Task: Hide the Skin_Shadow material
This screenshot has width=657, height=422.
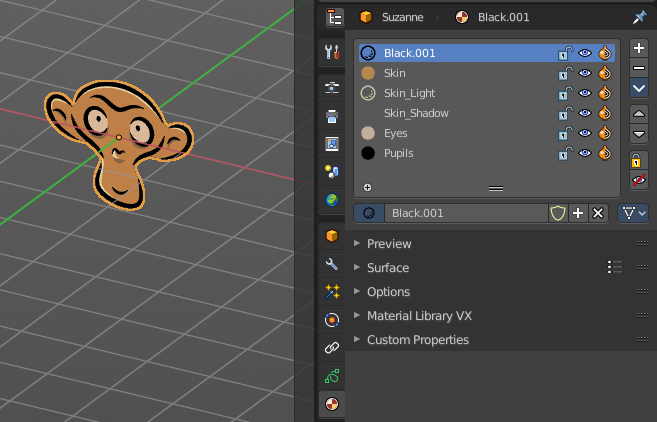Action: tap(585, 113)
